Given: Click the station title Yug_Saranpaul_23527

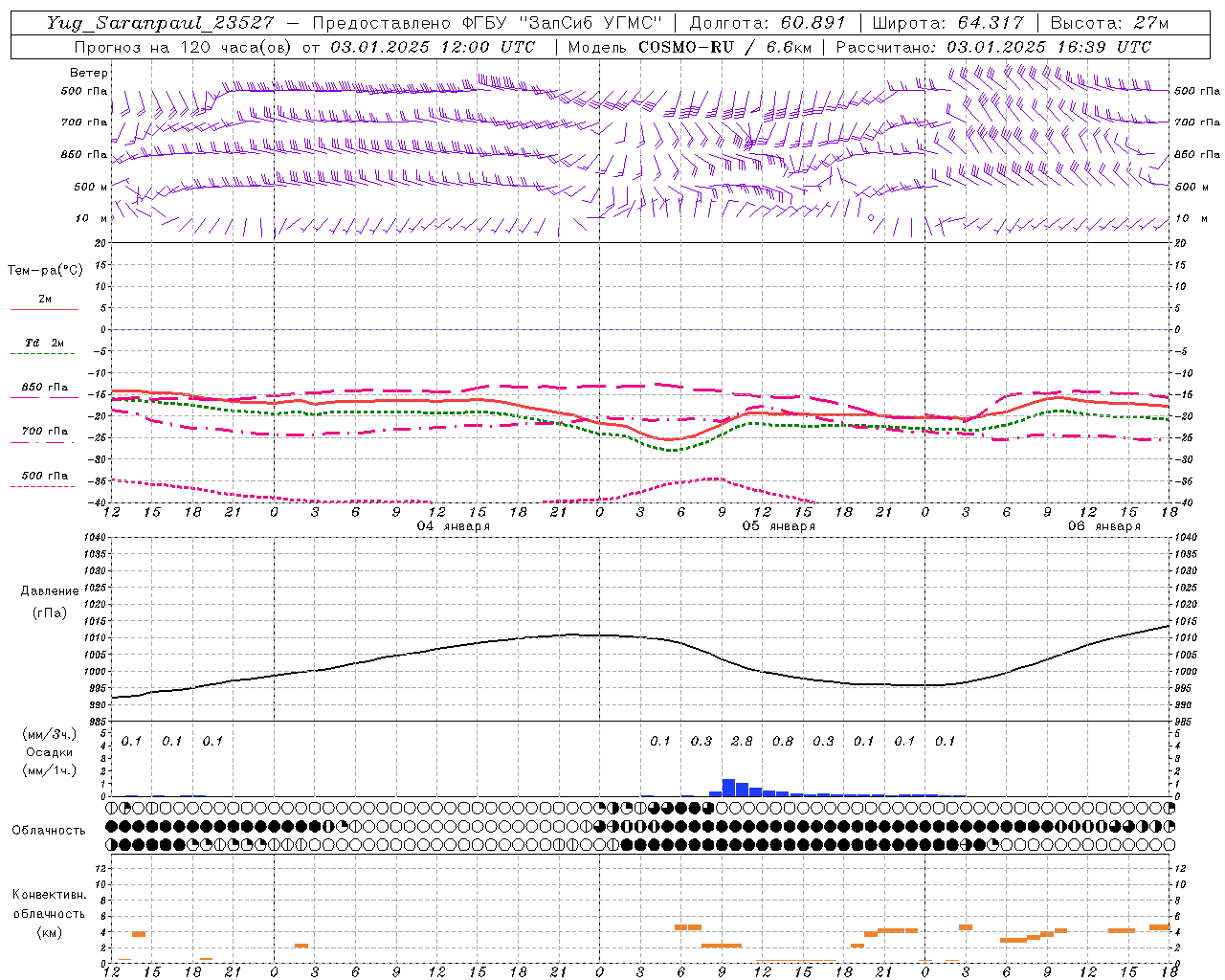Looking at the screenshot, I should pyautogui.click(x=160, y=23).
